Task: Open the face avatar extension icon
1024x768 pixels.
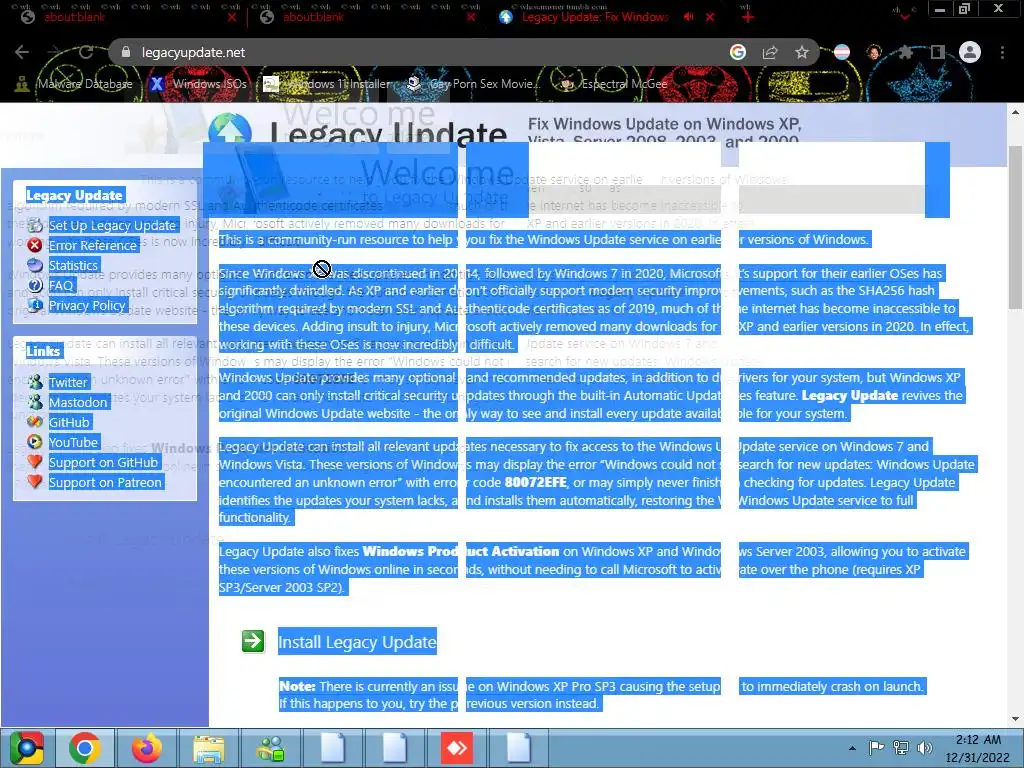Action: [x=874, y=52]
